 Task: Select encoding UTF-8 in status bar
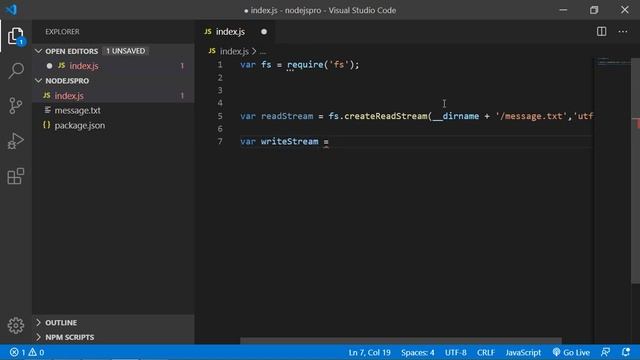[x=456, y=352]
